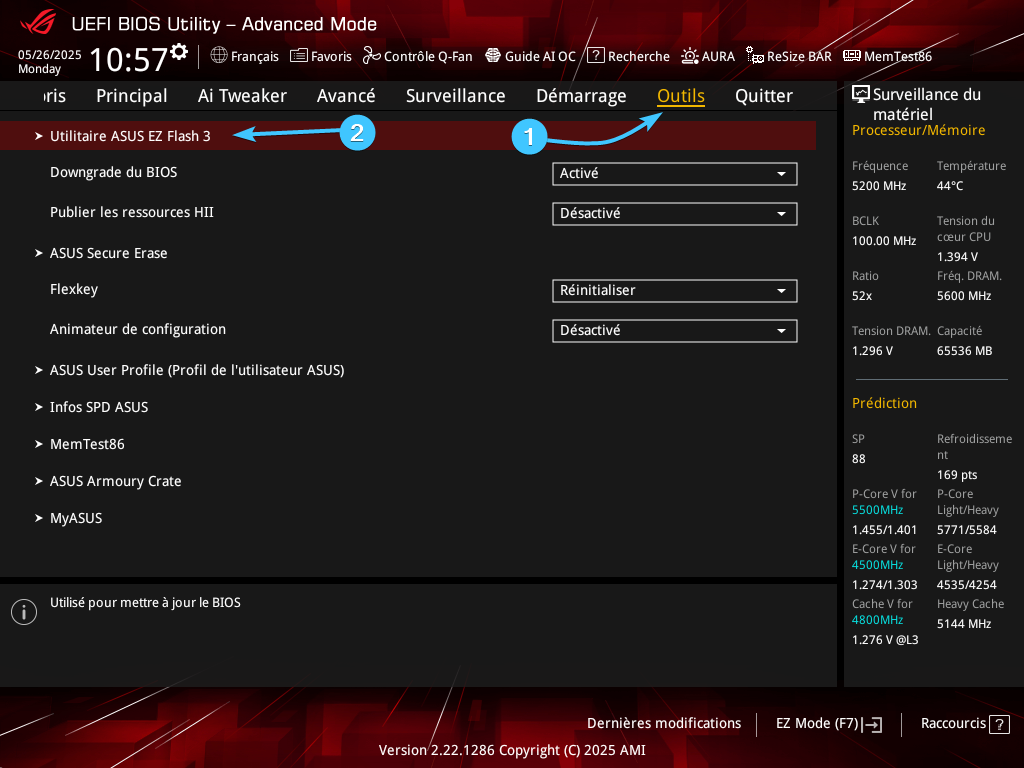
Task: Click the 1.394 V CPU voltage
Action: tap(957, 257)
